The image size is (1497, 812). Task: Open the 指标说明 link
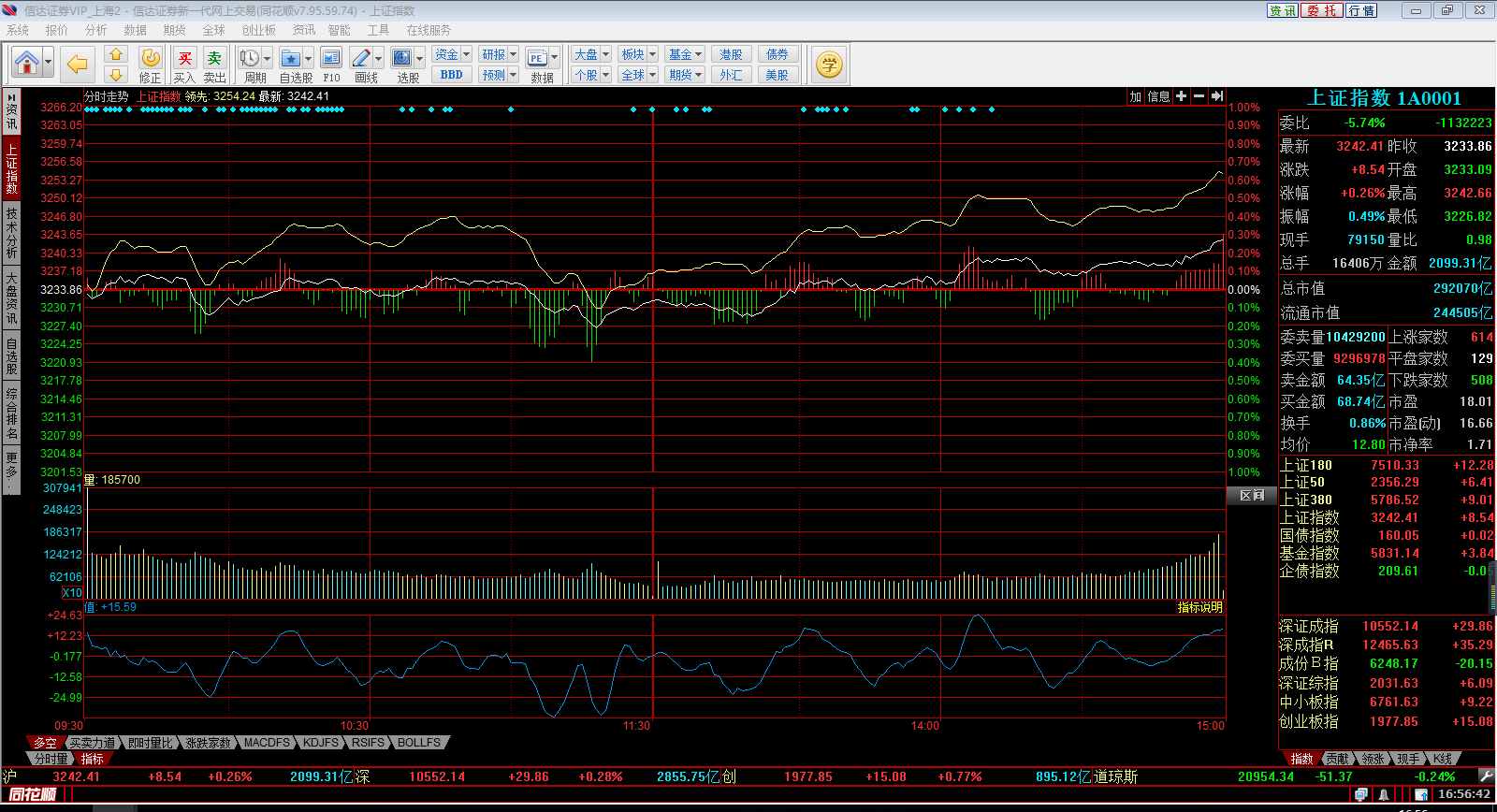coord(1199,607)
